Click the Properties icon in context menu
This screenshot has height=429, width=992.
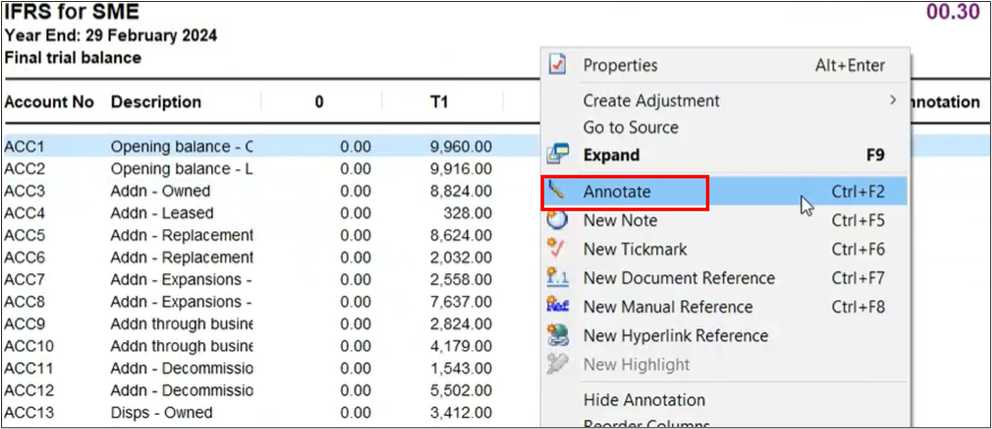[x=558, y=66]
